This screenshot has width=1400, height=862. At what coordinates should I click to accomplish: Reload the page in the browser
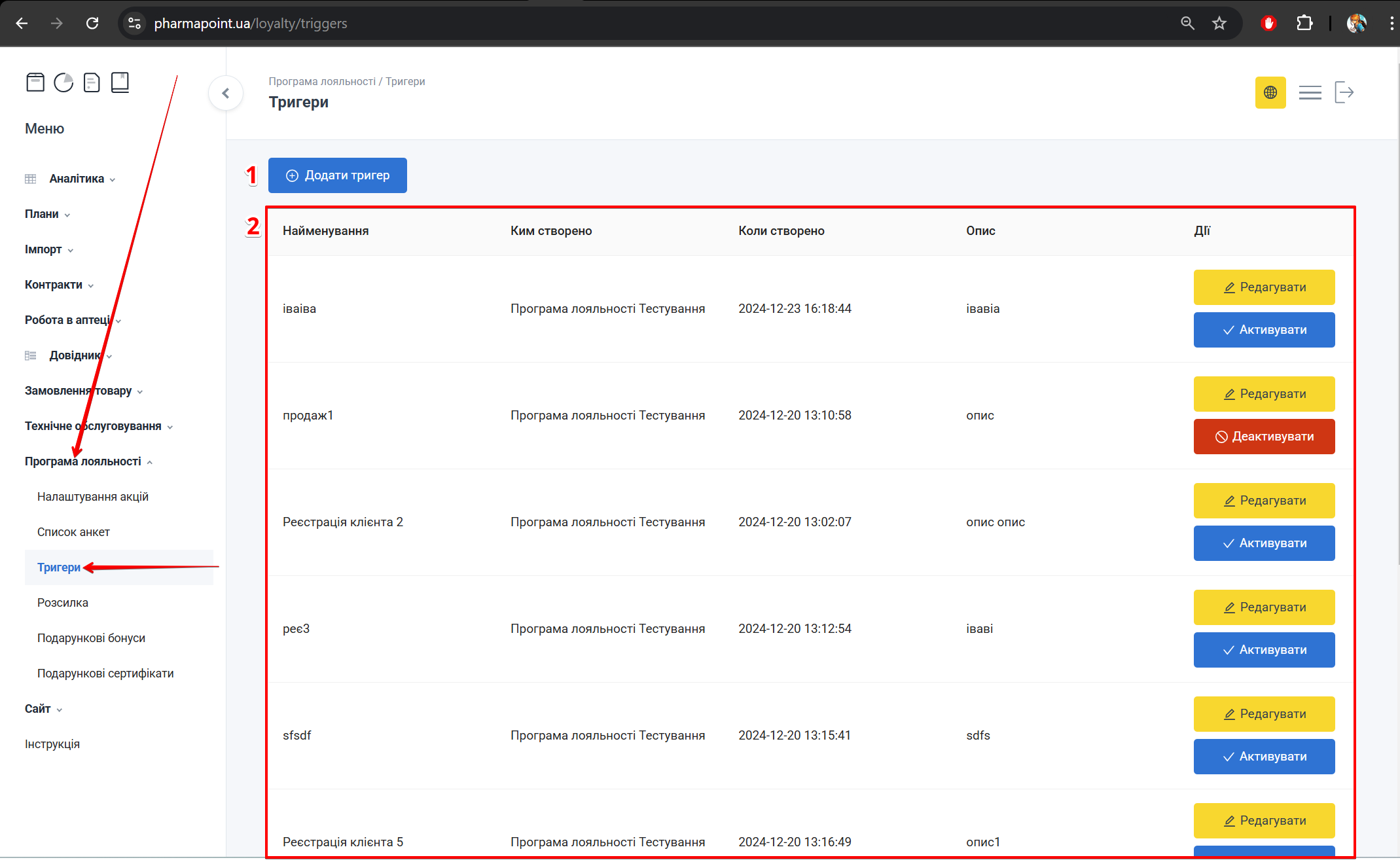pos(92,24)
